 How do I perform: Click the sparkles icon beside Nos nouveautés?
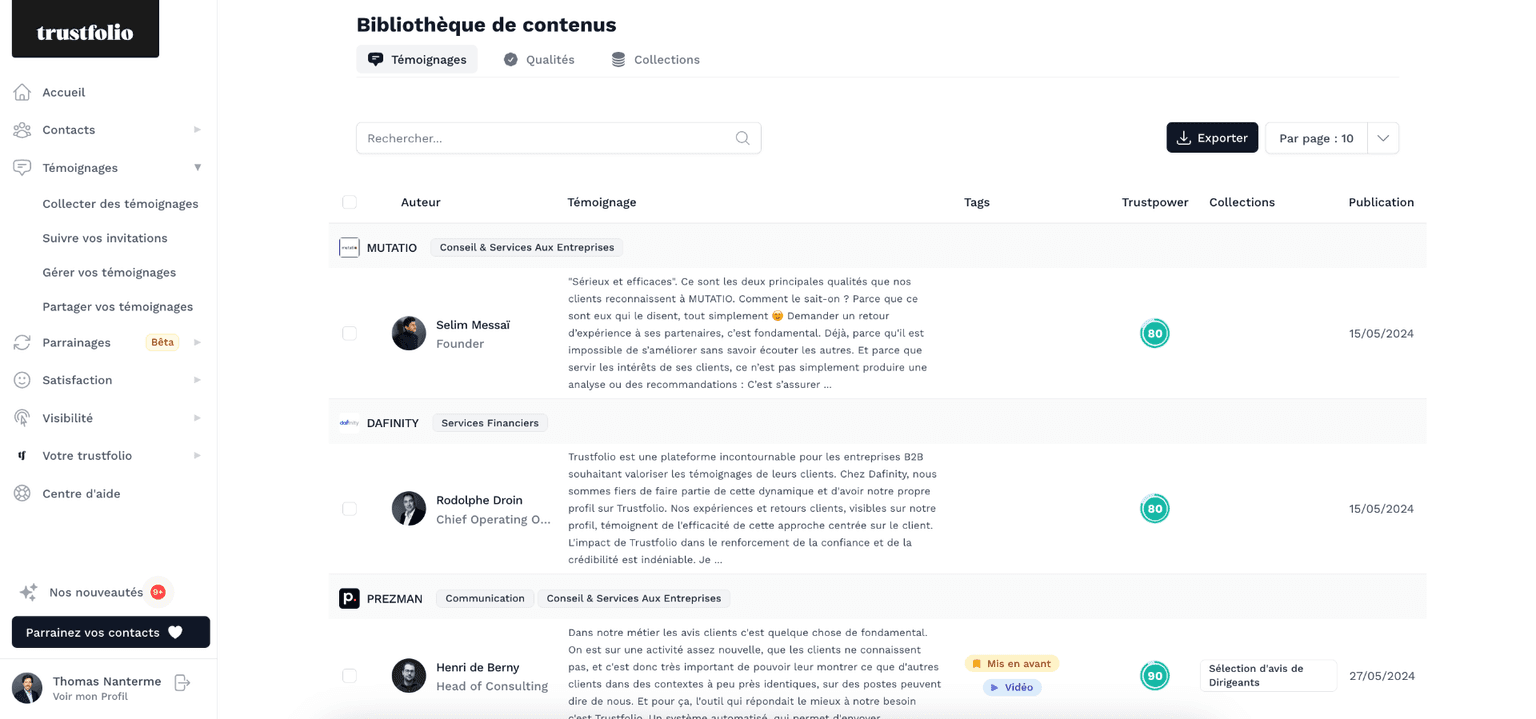[x=29, y=592]
